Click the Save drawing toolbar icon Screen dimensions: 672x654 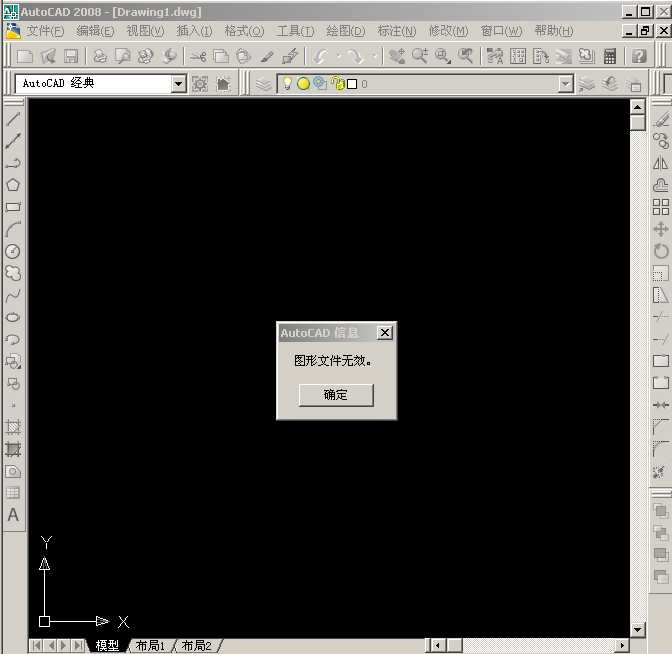pyautogui.click(x=71, y=56)
